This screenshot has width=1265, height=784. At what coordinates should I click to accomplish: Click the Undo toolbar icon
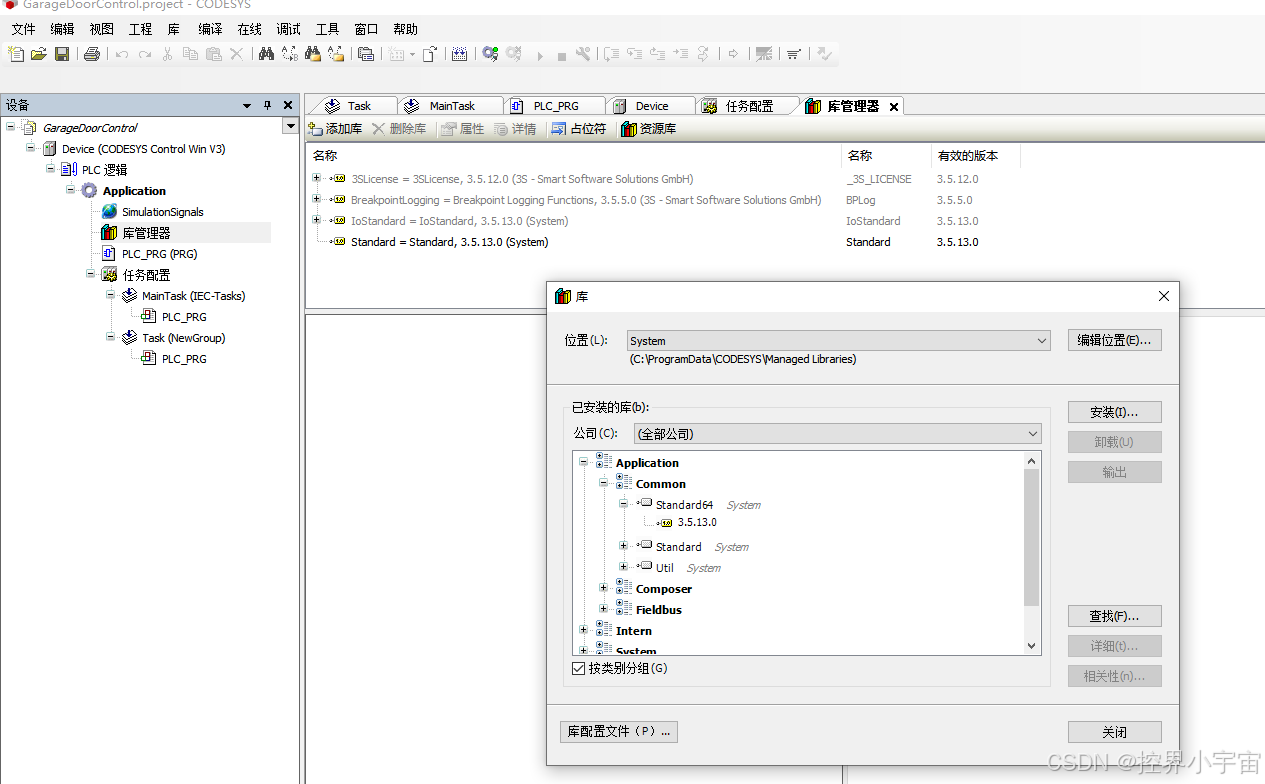tap(122, 54)
